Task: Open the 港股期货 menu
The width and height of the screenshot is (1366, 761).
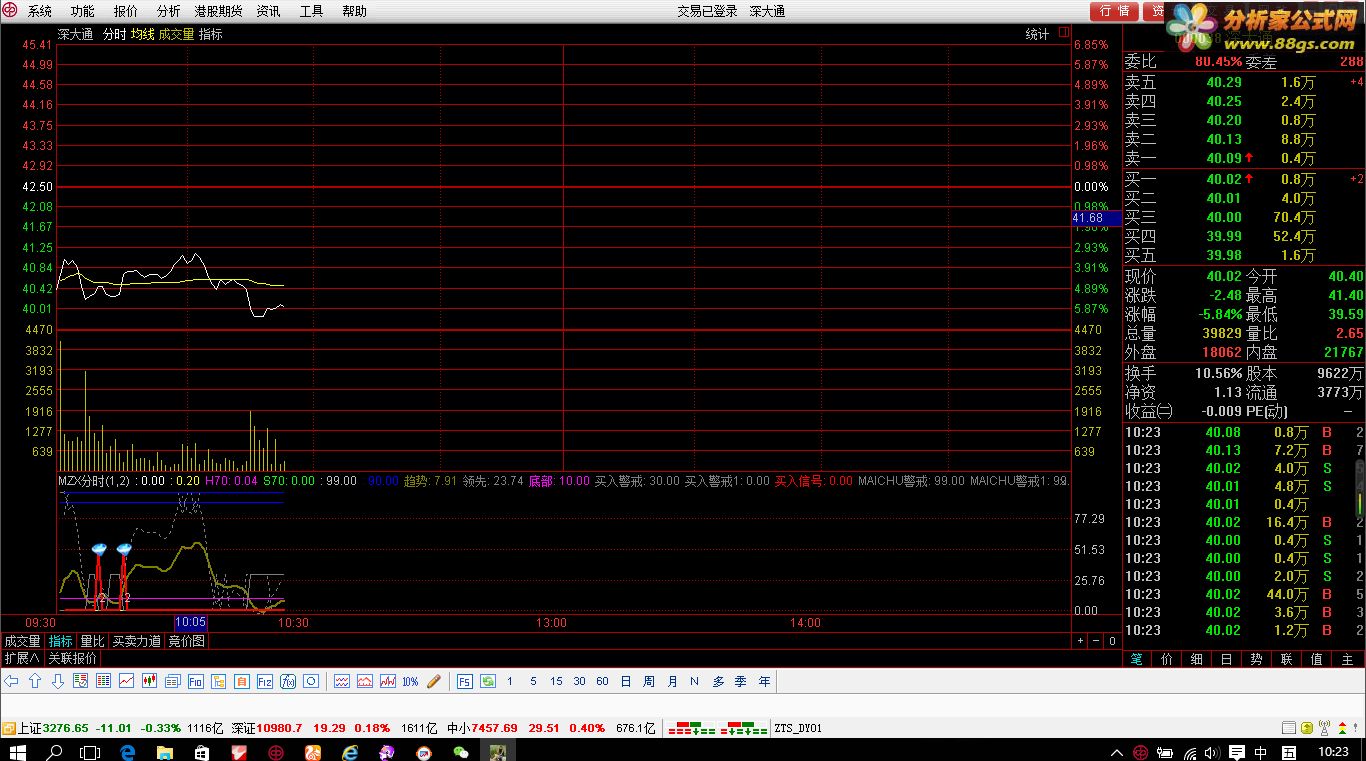Action: point(218,11)
